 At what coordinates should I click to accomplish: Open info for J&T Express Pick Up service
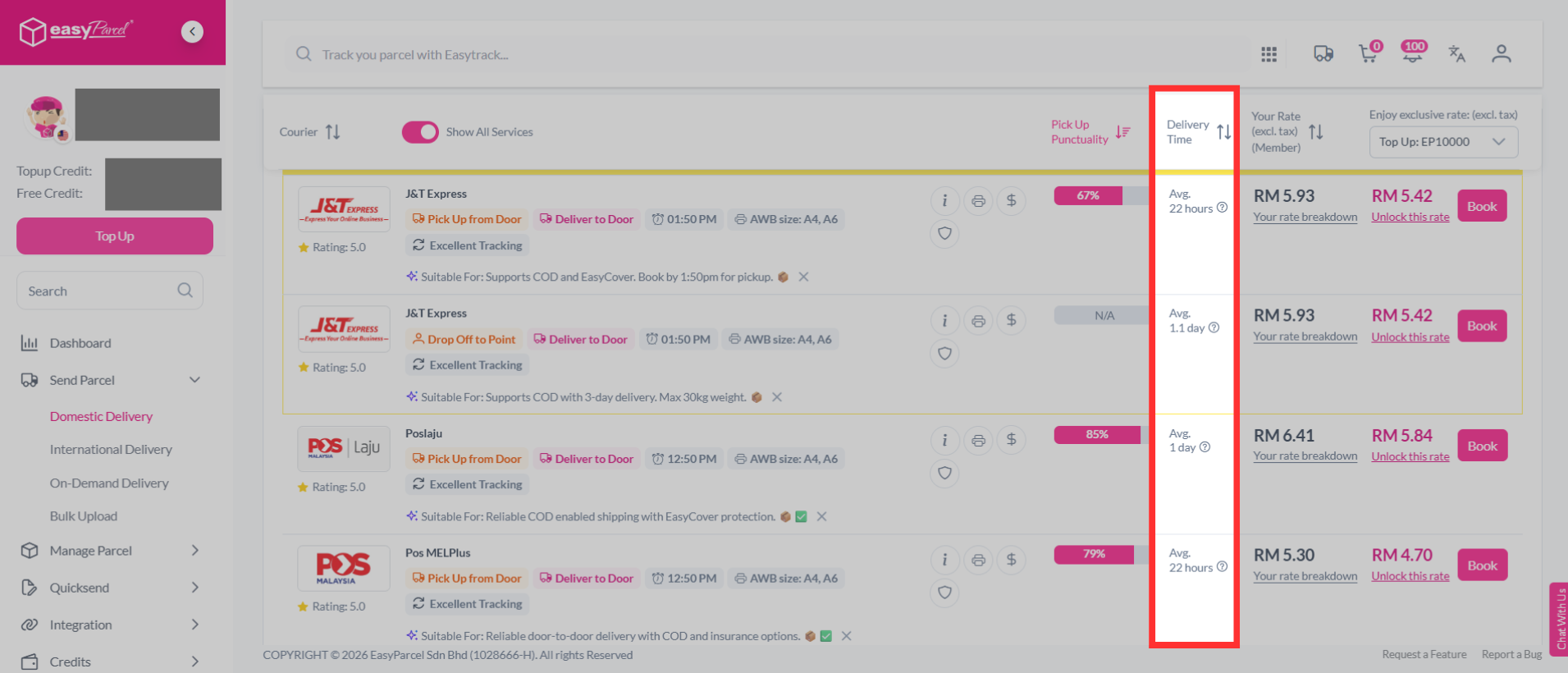[944, 200]
